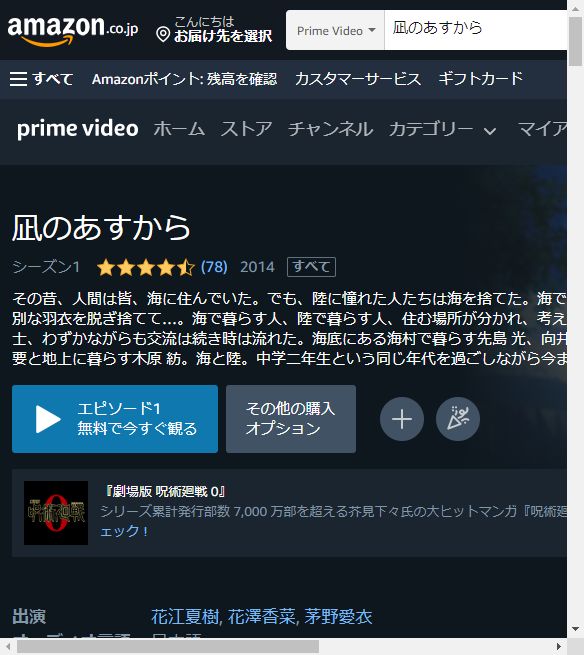The image size is (584, 655).
Task: Click the watch party confetti icon
Action: 458,419
